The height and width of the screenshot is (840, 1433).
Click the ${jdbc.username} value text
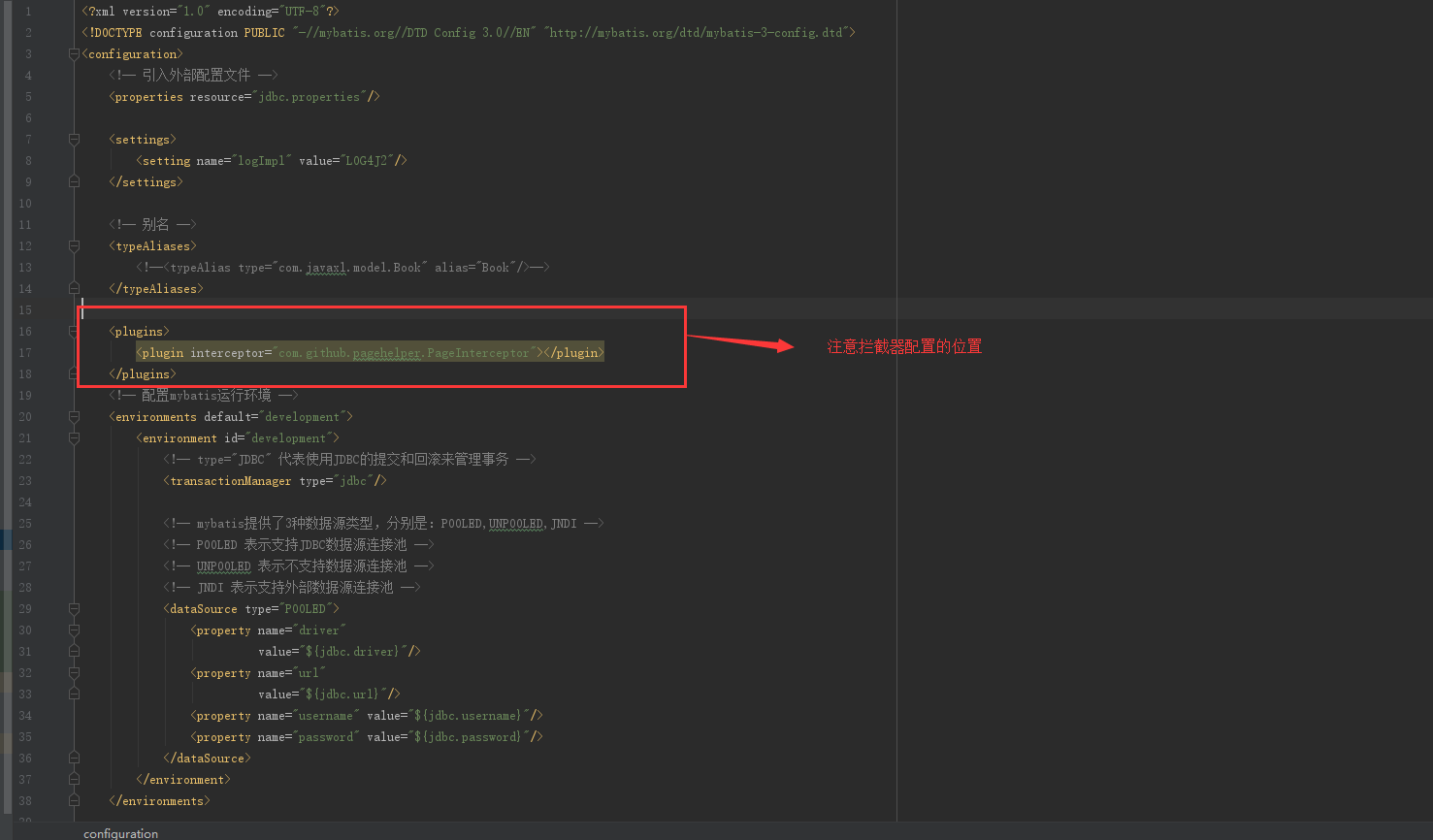[x=468, y=716]
